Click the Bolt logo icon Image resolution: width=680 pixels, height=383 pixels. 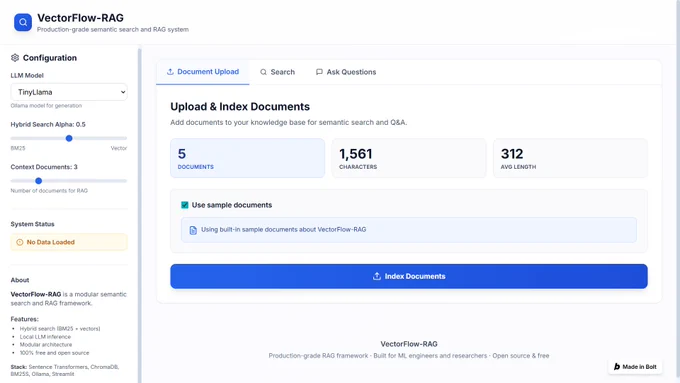tap(617, 367)
